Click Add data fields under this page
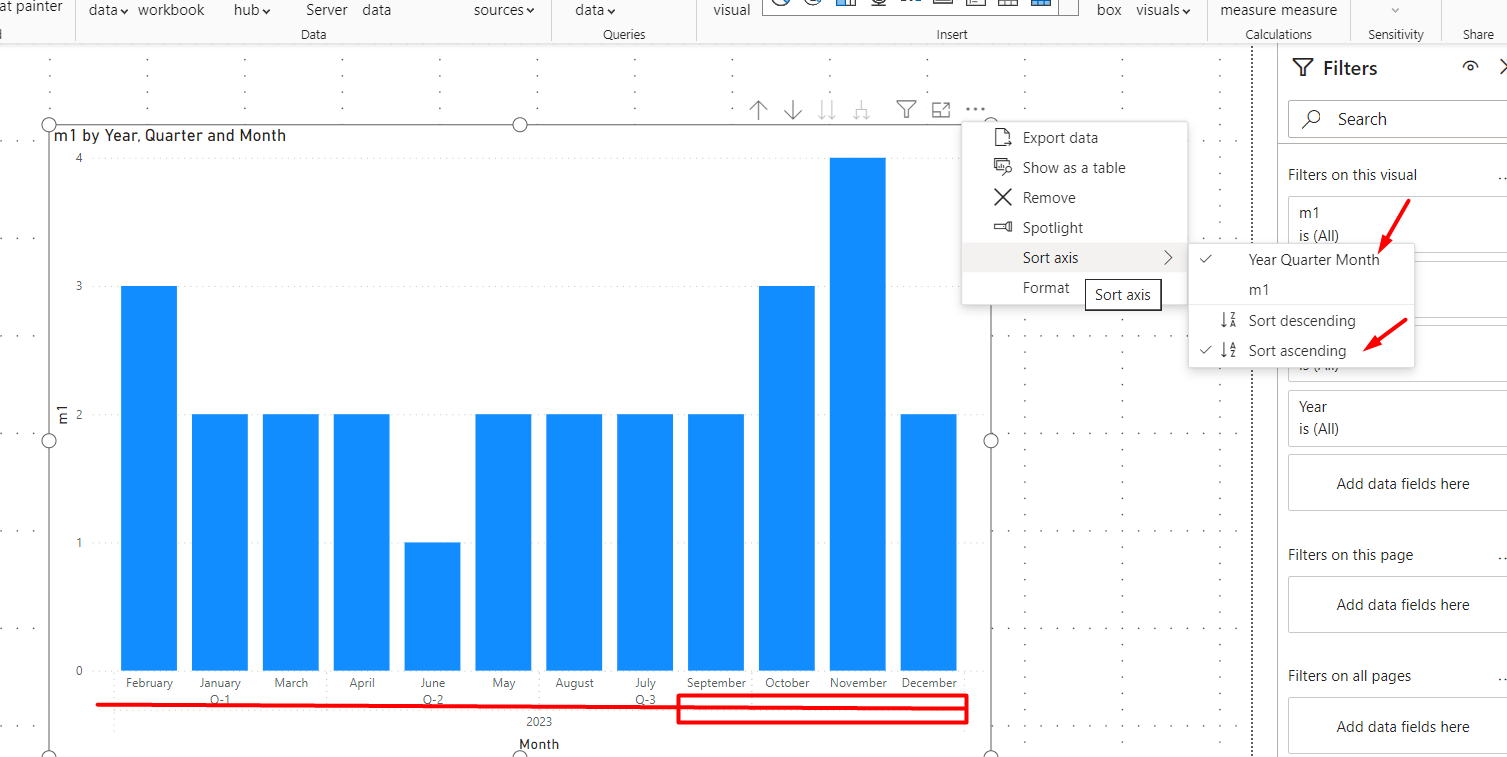Image resolution: width=1507 pixels, height=757 pixels. [1400, 605]
